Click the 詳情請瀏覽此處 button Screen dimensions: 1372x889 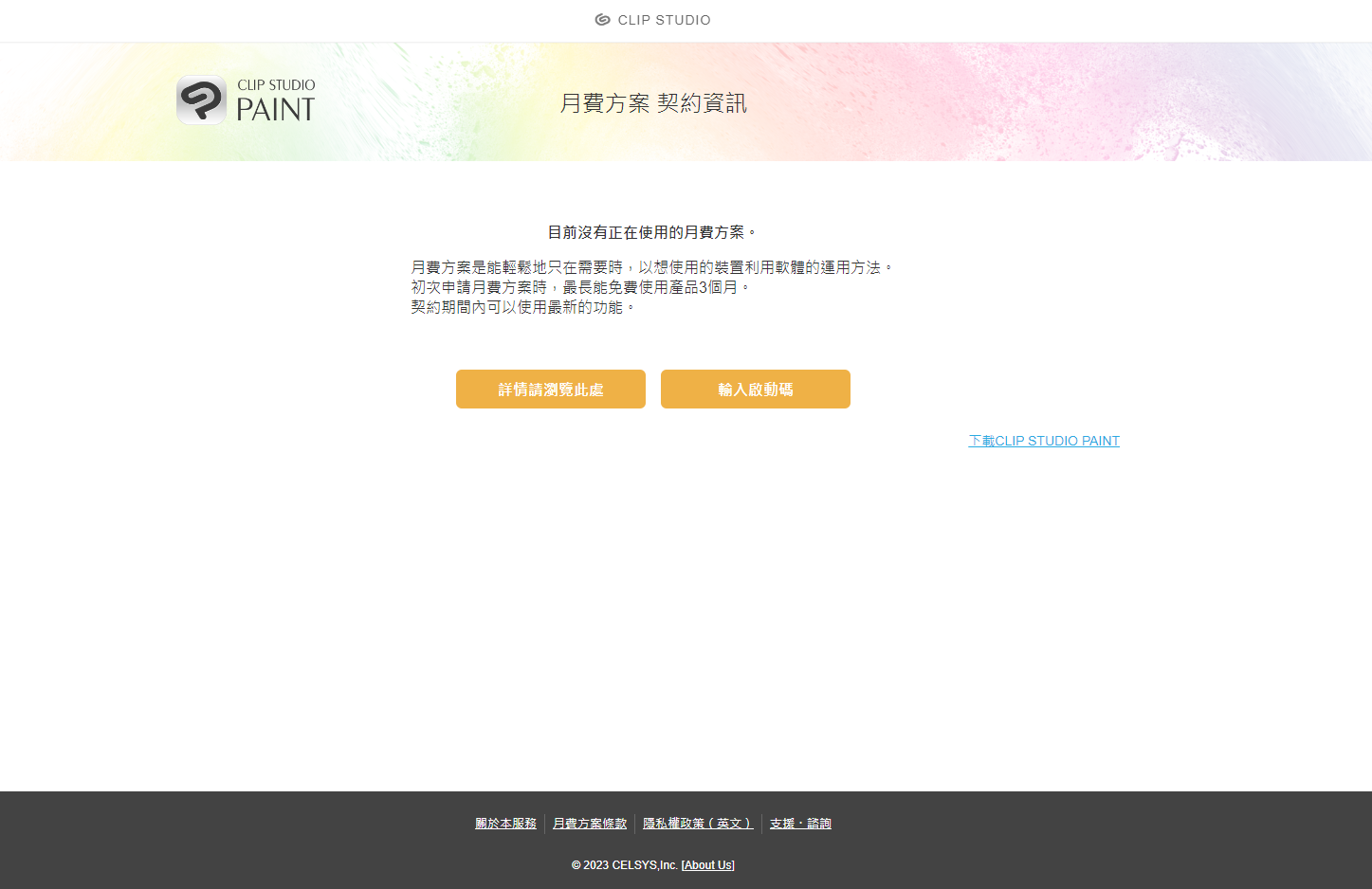(551, 390)
